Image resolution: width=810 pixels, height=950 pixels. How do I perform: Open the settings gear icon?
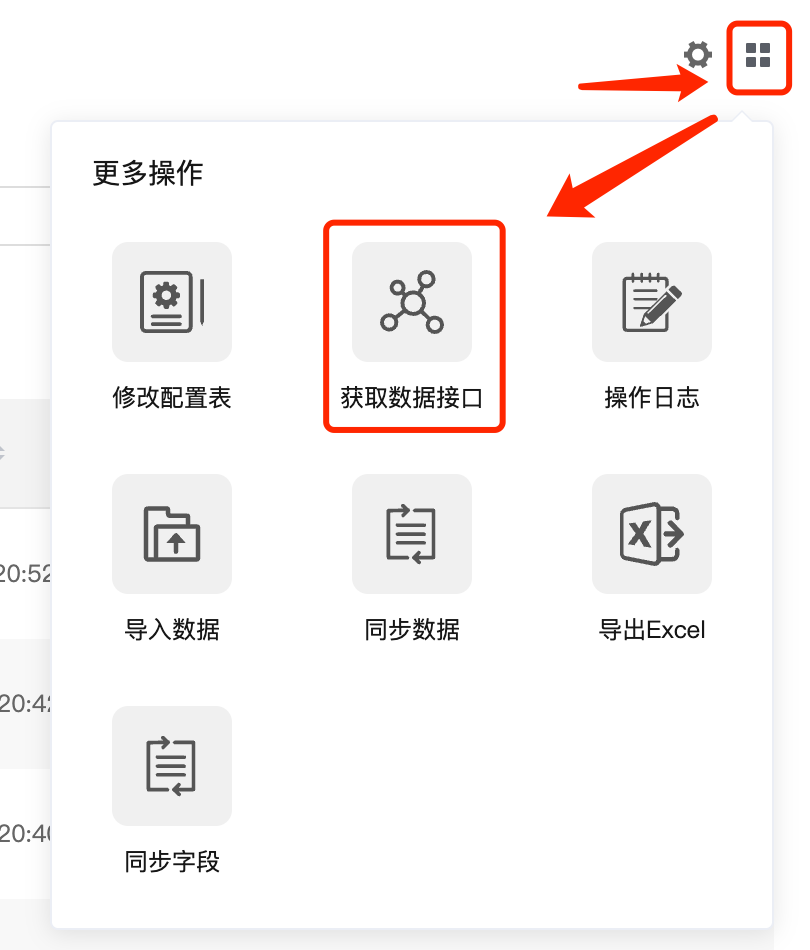[x=697, y=55]
